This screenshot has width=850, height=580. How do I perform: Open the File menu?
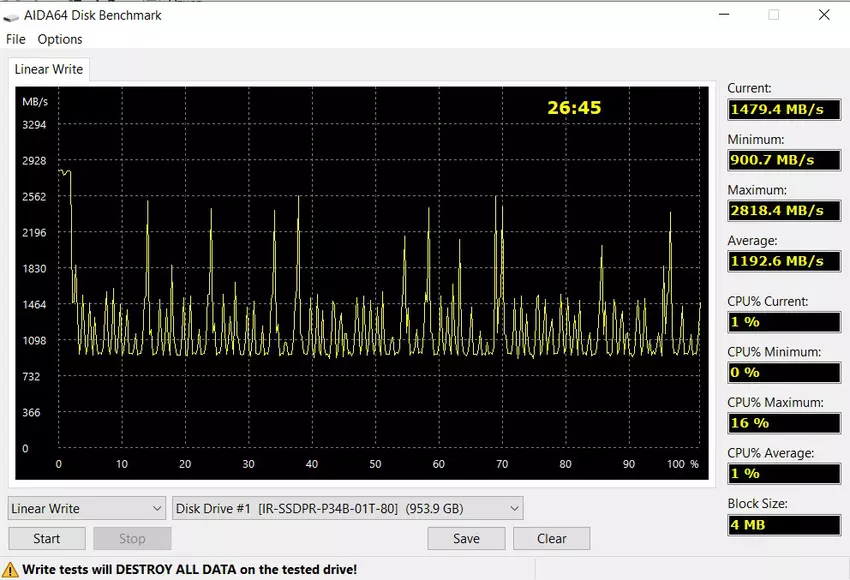(x=16, y=39)
